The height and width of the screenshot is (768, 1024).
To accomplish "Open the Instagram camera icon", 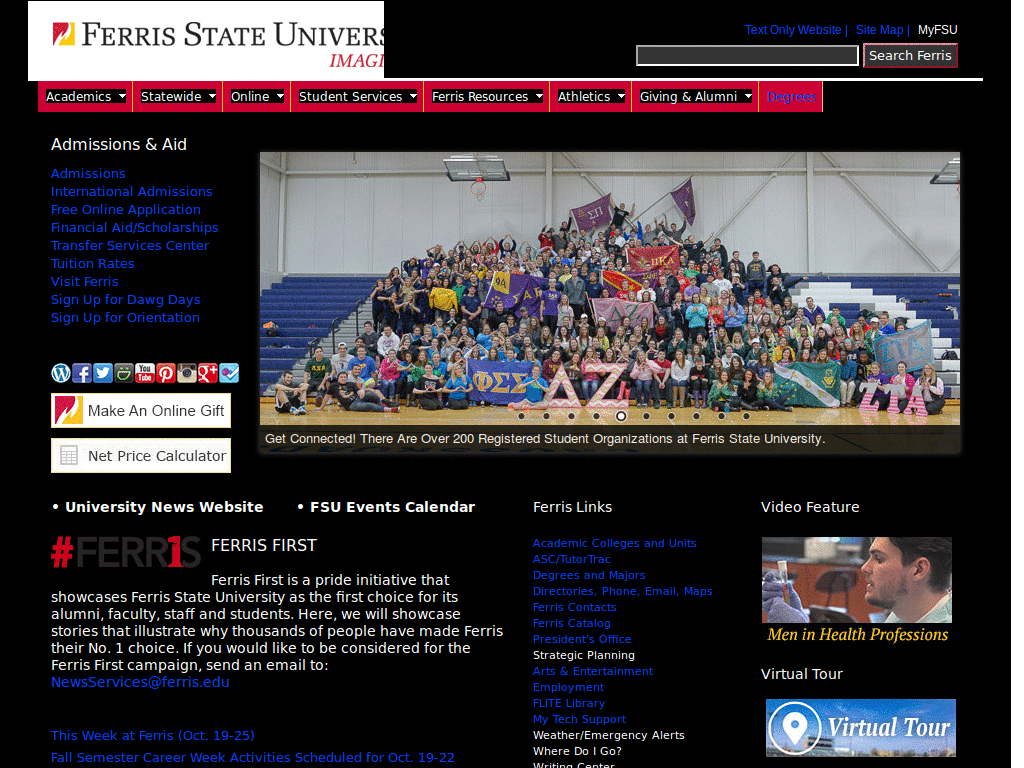I will [186, 373].
